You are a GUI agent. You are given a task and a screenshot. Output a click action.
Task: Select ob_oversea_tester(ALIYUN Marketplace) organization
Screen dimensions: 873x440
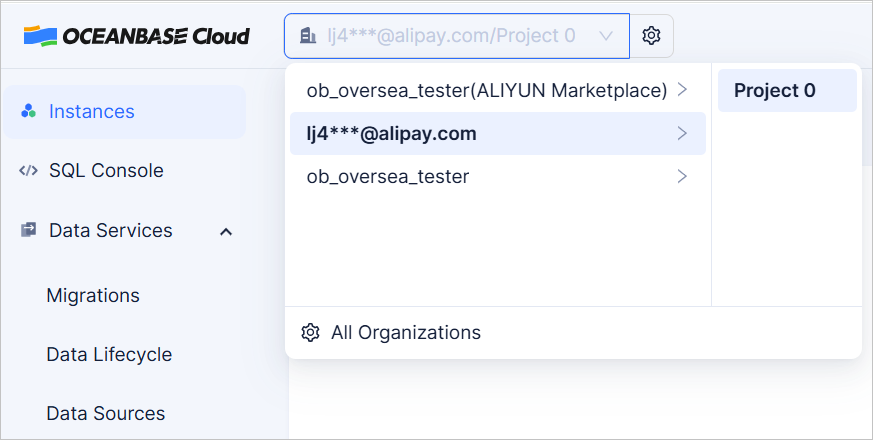coord(486,90)
